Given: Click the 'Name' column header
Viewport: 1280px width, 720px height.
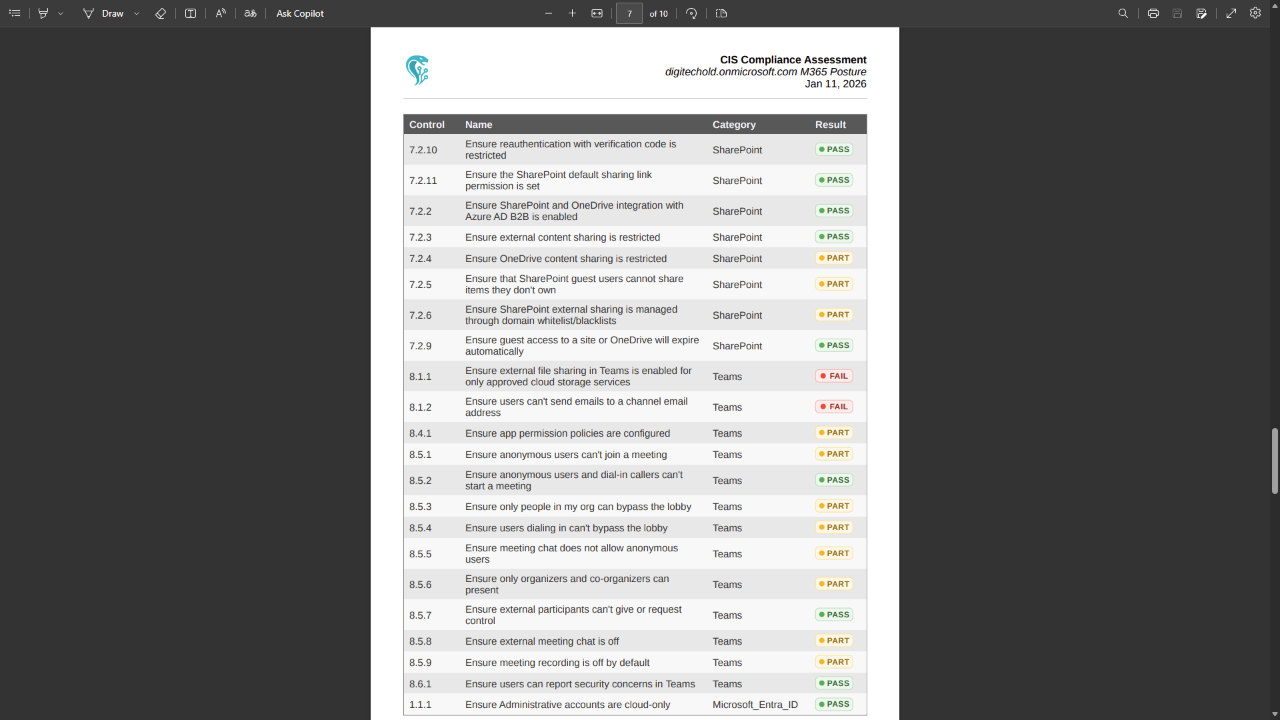Looking at the screenshot, I should click(479, 125).
